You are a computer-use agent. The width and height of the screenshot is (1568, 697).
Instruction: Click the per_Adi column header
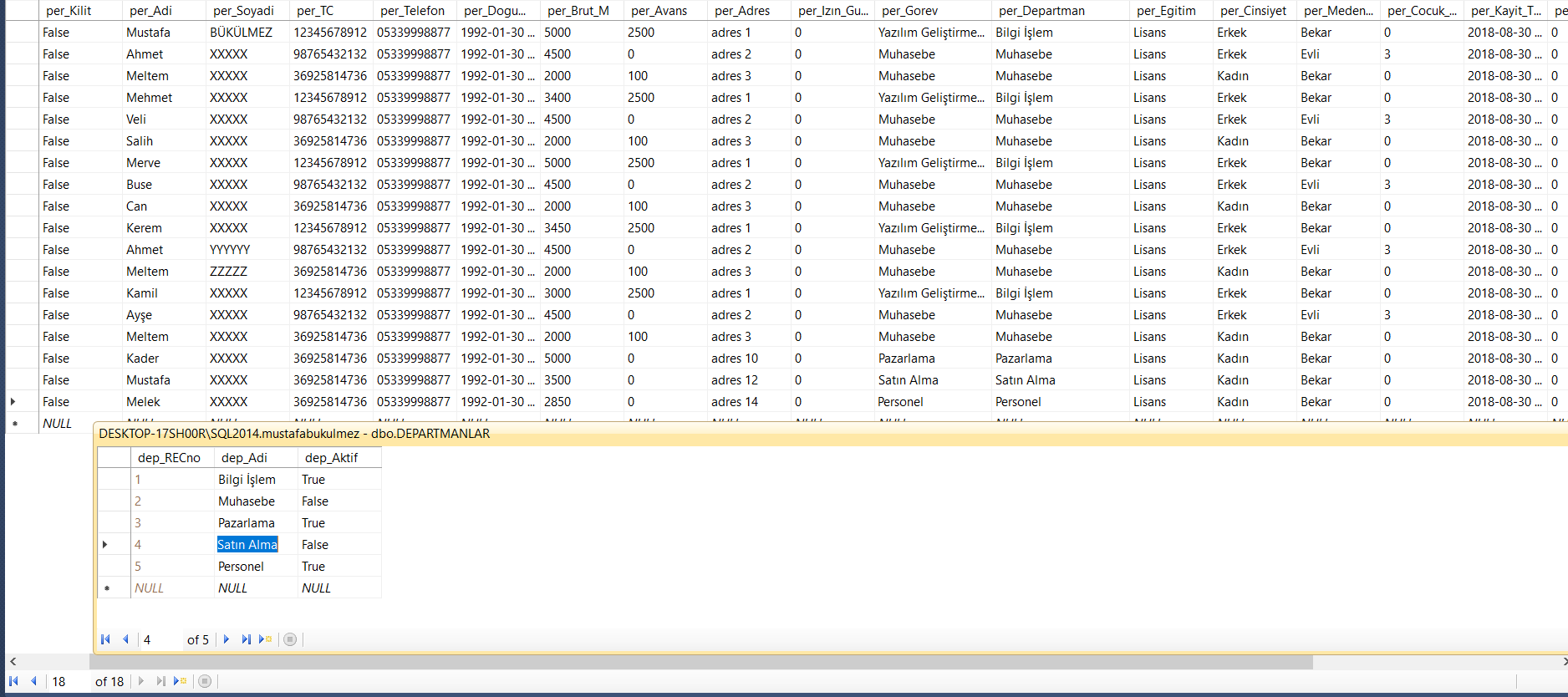[x=151, y=11]
